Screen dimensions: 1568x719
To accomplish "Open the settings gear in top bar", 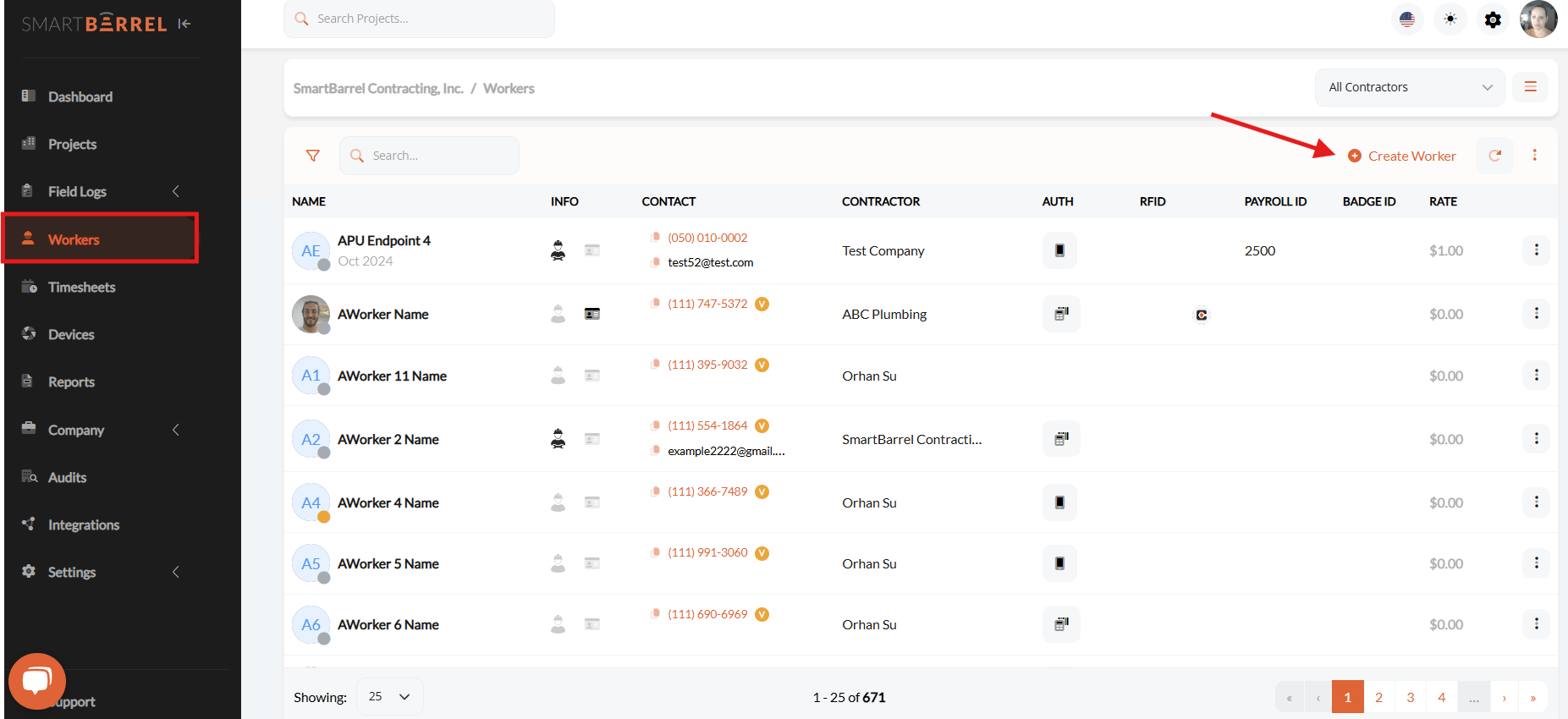I will pyautogui.click(x=1494, y=19).
